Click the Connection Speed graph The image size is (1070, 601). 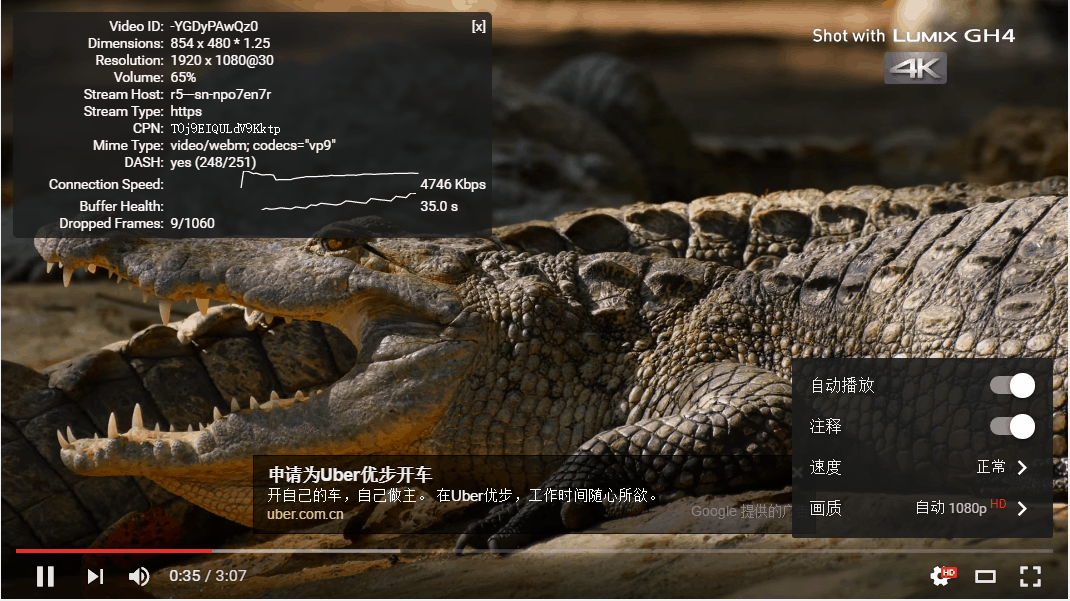point(330,179)
